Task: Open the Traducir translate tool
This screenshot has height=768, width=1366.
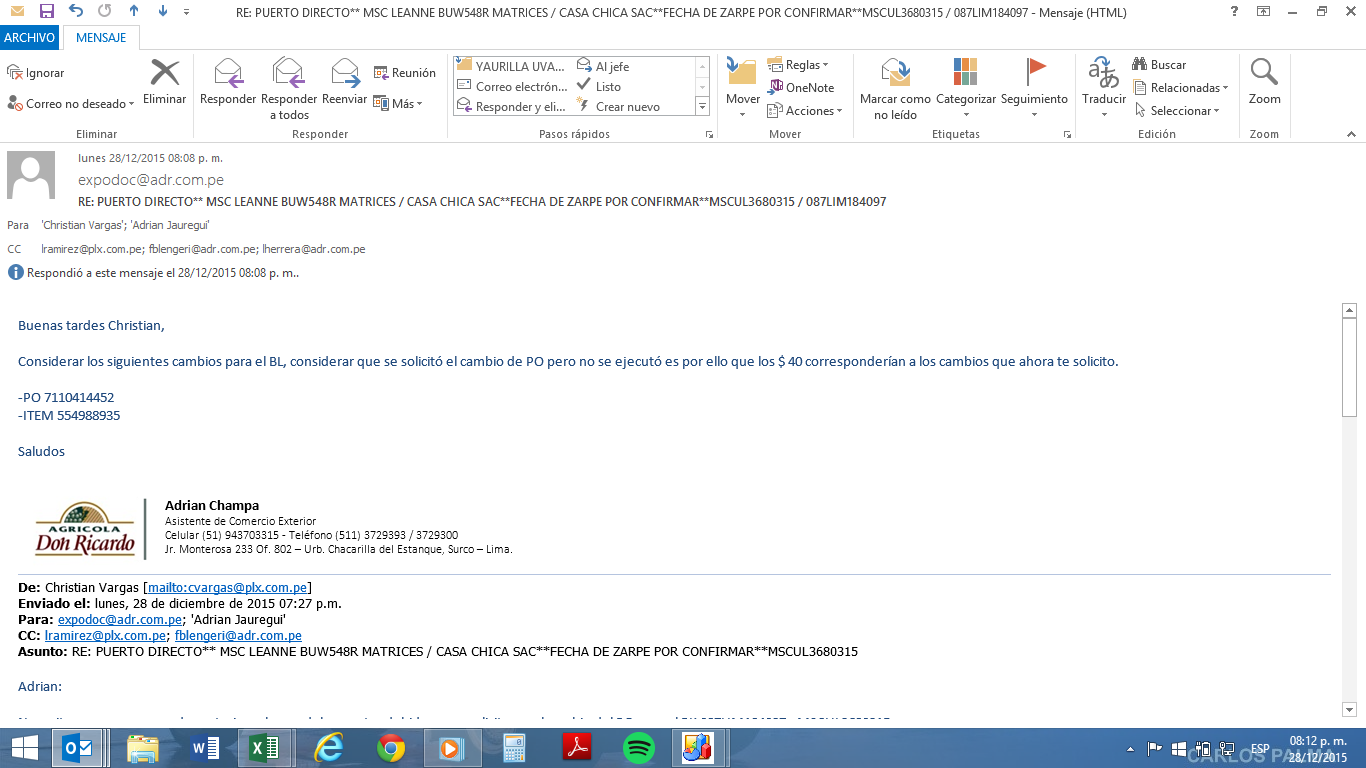Action: (x=1104, y=74)
